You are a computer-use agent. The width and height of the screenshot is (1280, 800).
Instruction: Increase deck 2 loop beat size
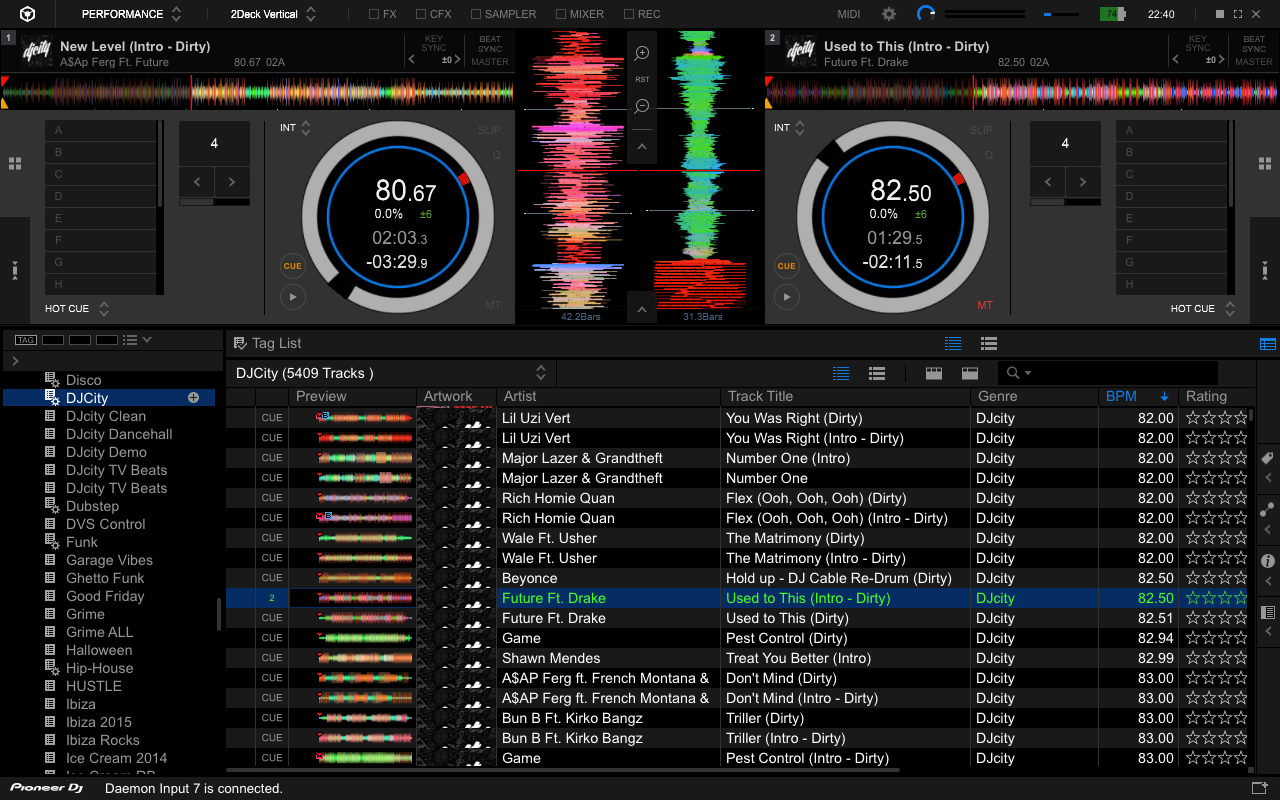(1083, 182)
